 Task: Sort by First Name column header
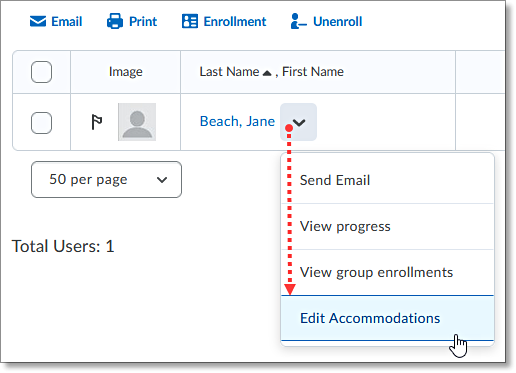(313, 72)
